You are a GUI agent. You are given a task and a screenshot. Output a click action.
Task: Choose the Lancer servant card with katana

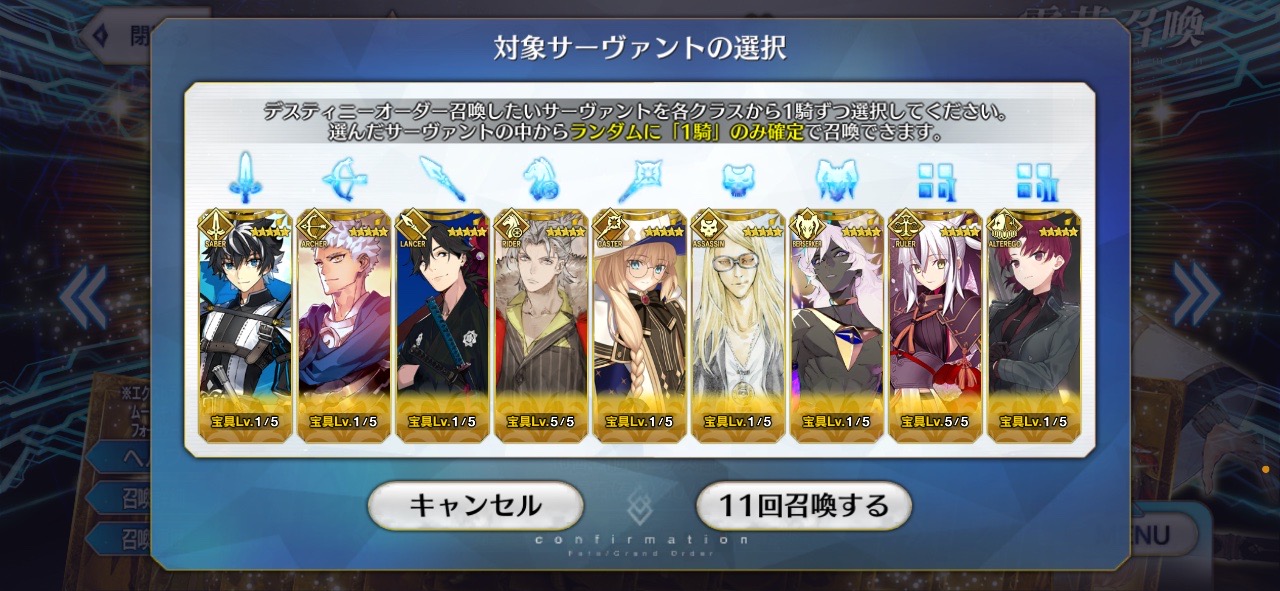441,325
